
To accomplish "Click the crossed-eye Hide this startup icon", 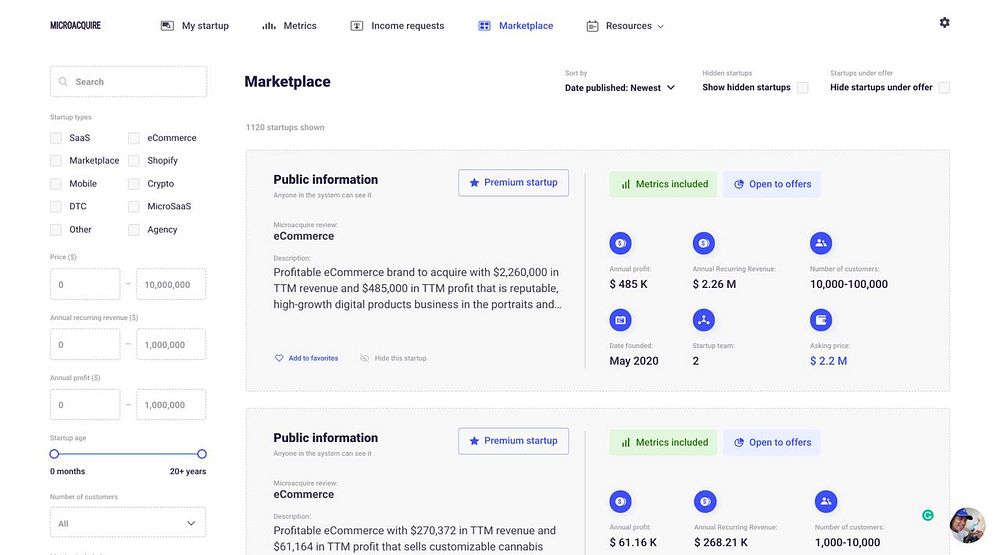I will pos(365,358).
